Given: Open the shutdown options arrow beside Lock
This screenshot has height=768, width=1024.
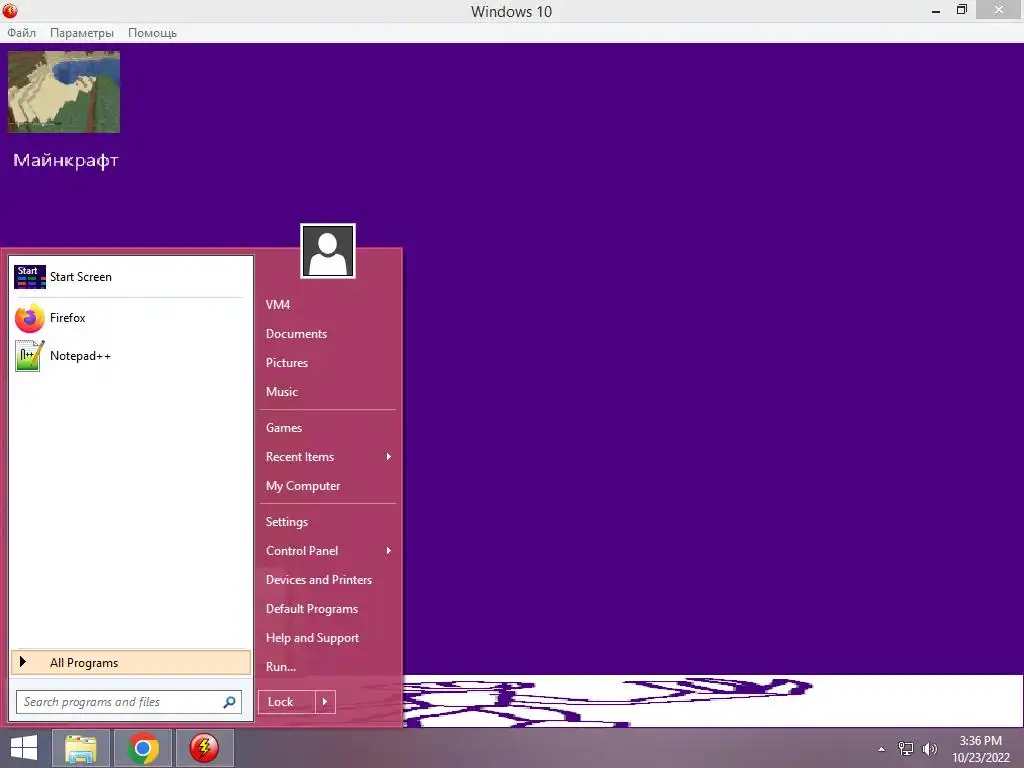Looking at the screenshot, I should 325,702.
